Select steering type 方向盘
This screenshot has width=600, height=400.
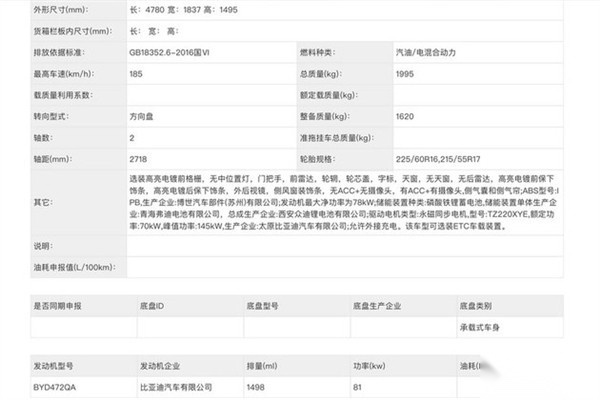pos(141,116)
